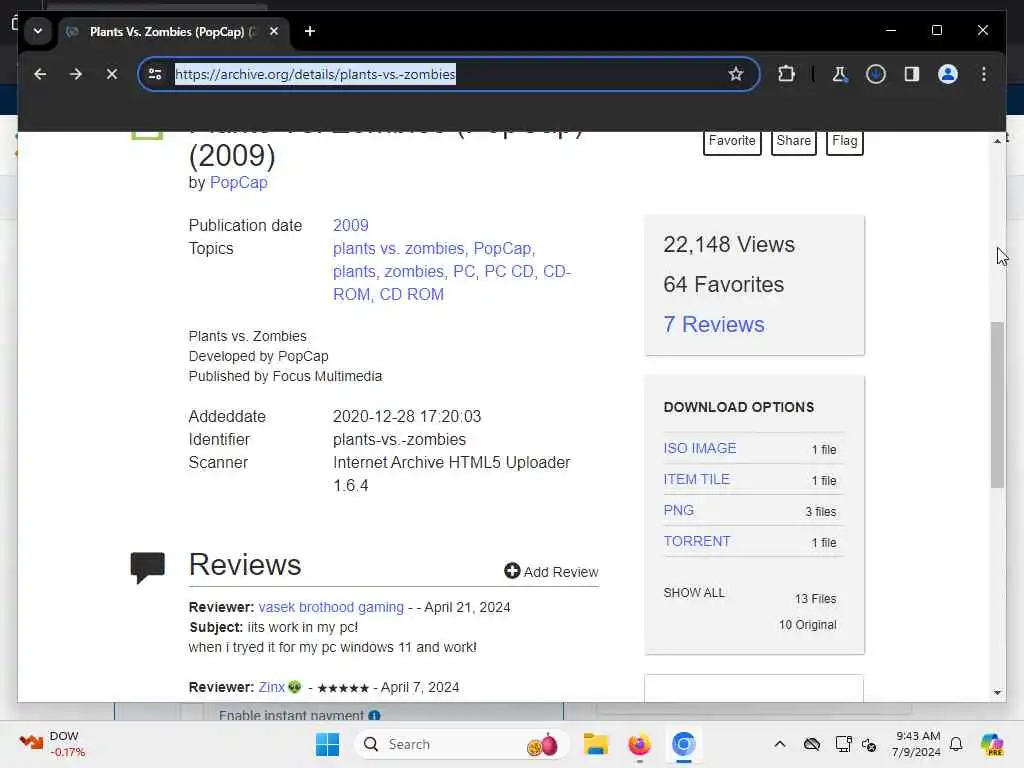Screen dimensions: 1024x768
Task: Stop loading the page
Action: pyautogui.click(x=112, y=74)
